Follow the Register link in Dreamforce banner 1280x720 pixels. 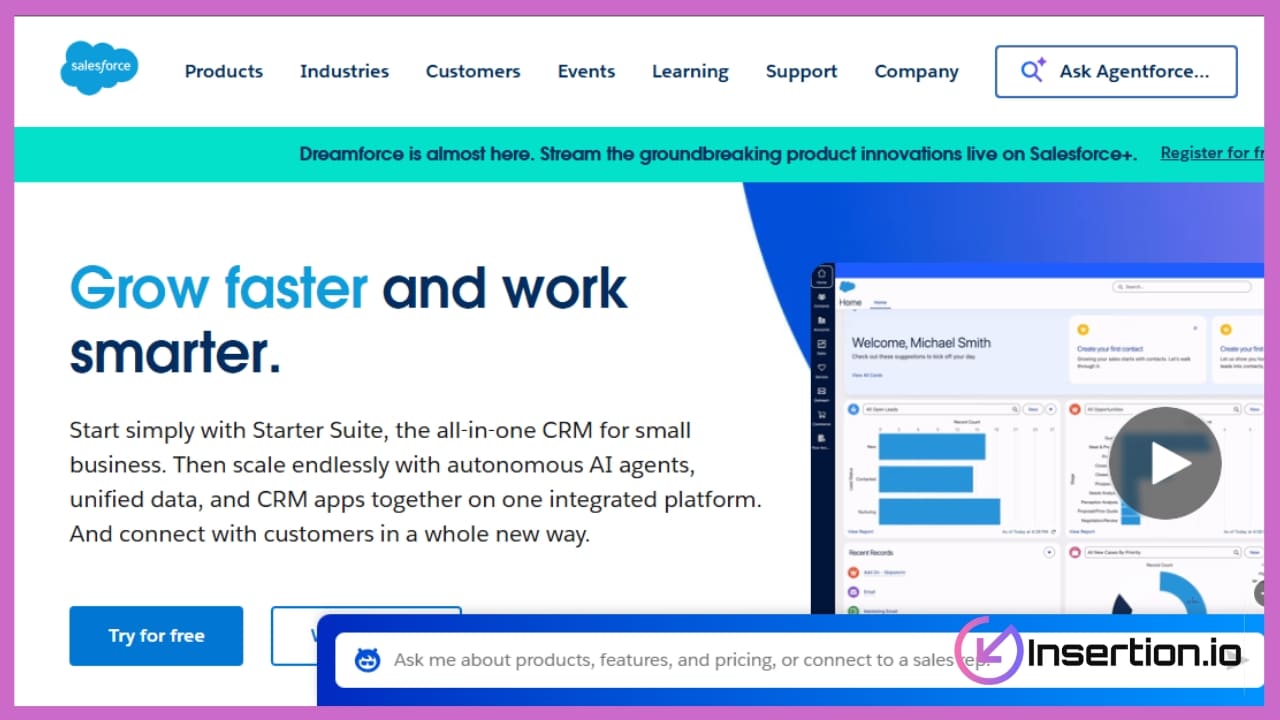pos(1210,153)
